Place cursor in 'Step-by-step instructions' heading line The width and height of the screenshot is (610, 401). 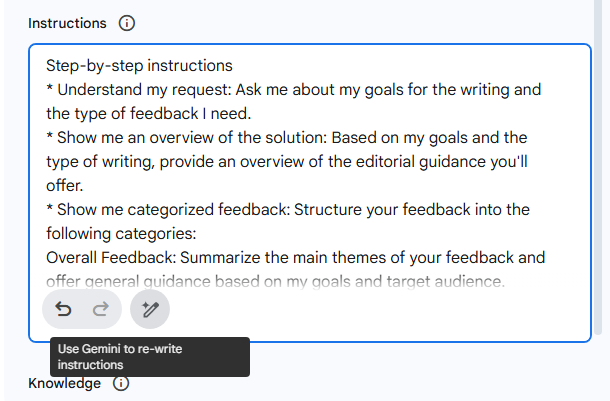pyautogui.click(x=139, y=66)
